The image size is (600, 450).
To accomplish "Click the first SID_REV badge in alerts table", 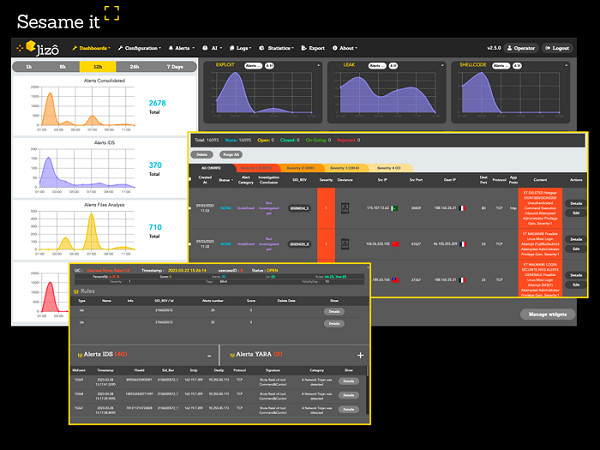I will pyautogui.click(x=301, y=207).
